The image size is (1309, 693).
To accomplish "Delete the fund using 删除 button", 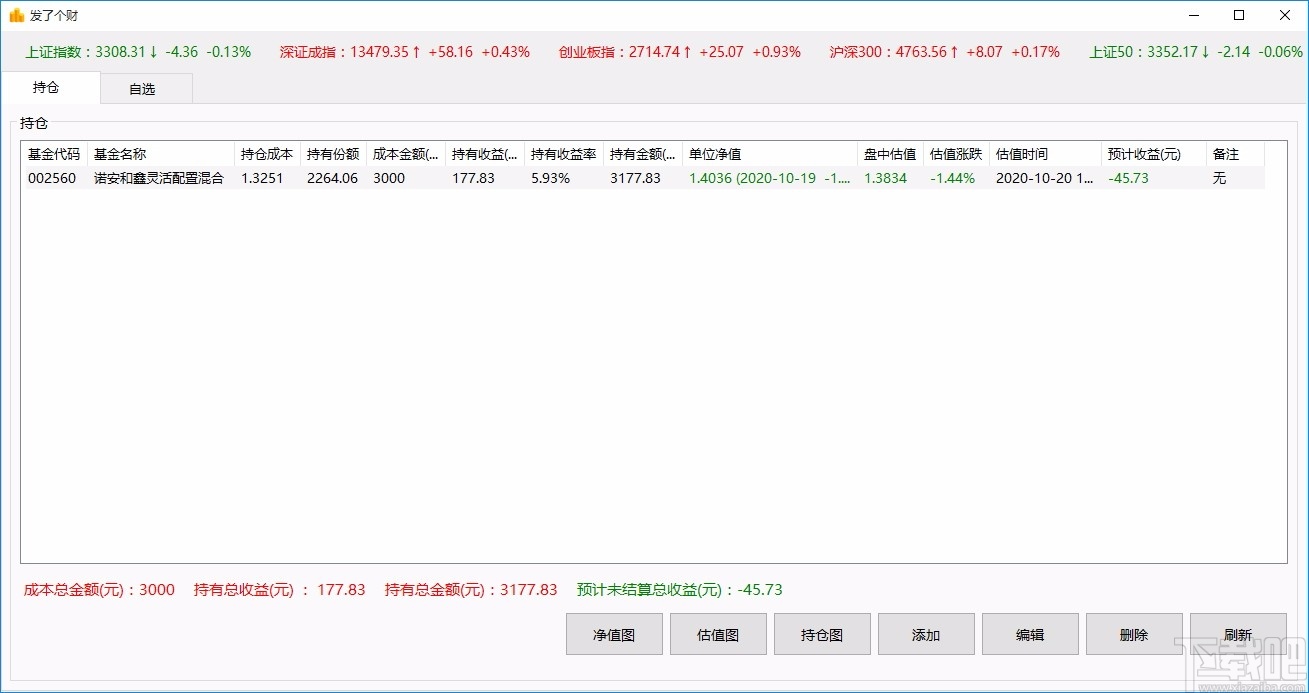I will (1133, 633).
